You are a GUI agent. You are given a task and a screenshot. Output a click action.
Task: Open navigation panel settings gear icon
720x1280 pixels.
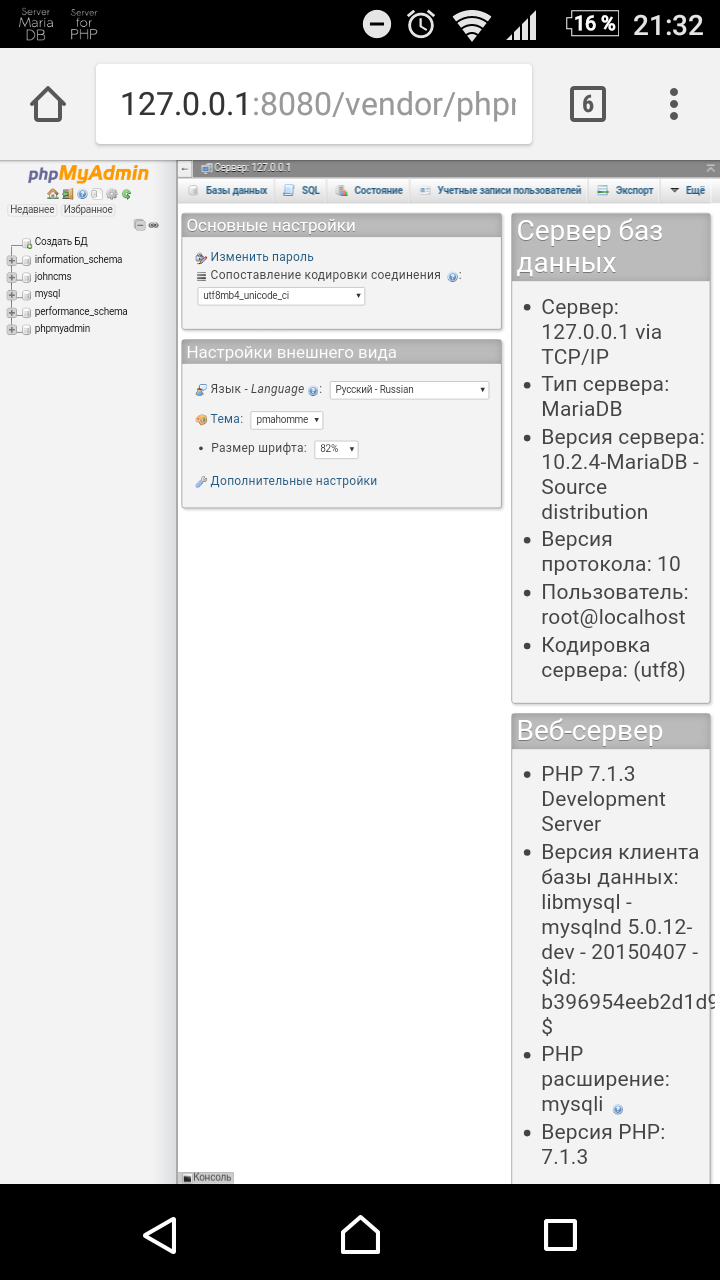point(111,194)
